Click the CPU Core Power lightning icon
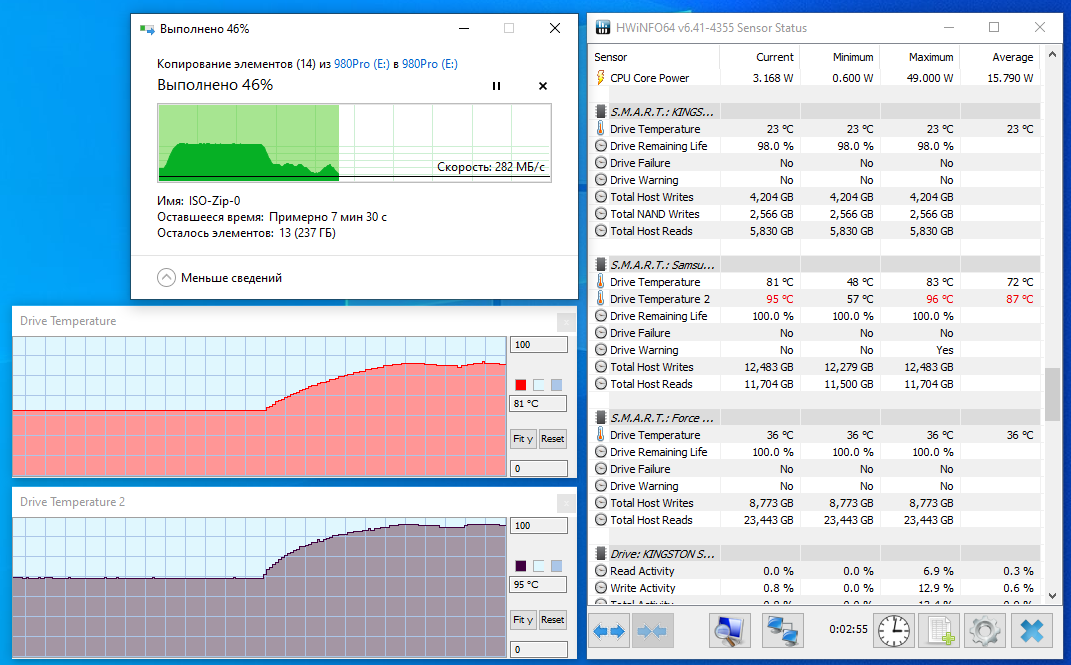The height and width of the screenshot is (665, 1071). (600, 77)
